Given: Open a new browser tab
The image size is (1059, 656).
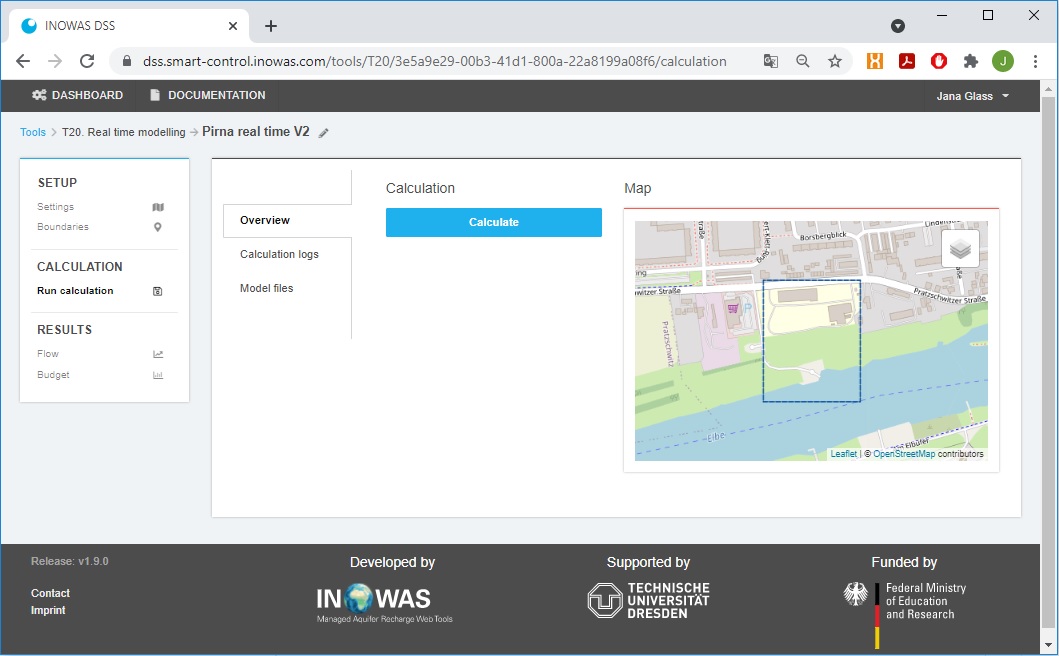Looking at the screenshot, I should (x=271, y=26).
